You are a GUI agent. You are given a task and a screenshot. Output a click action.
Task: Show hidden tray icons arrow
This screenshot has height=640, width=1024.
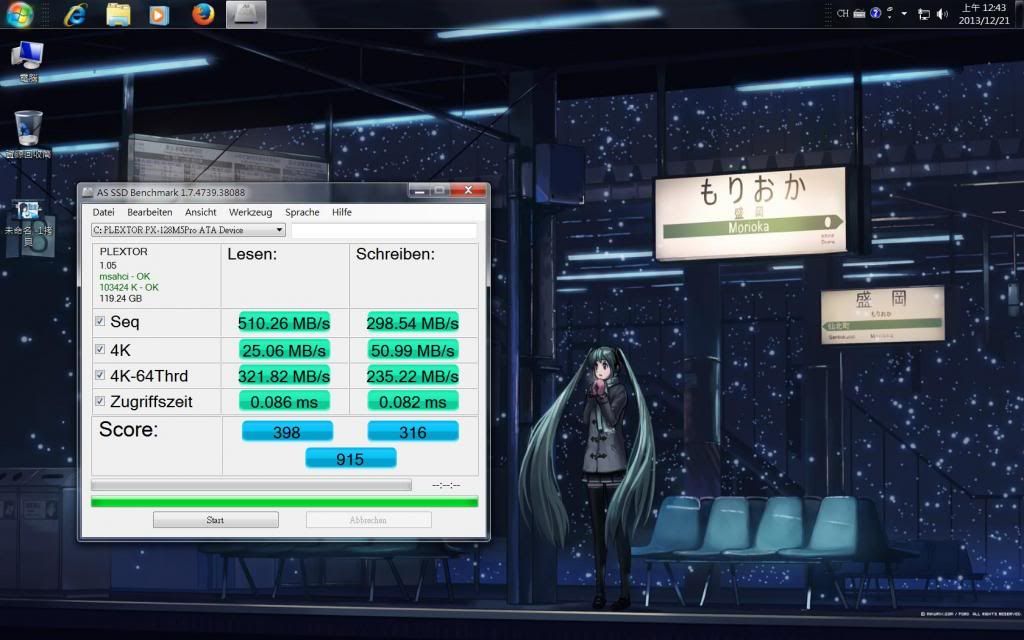point(904,13)
